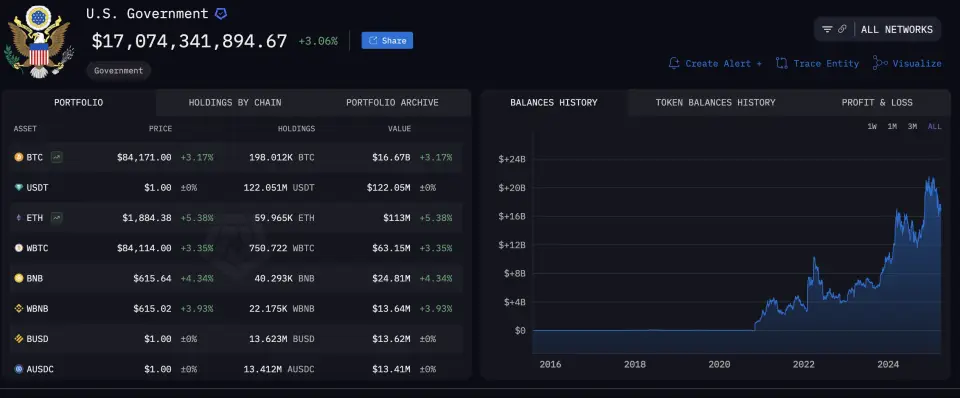960x398 pixels.
Task: Open the ALL NETWORKS selector
Action: [897, 29]
